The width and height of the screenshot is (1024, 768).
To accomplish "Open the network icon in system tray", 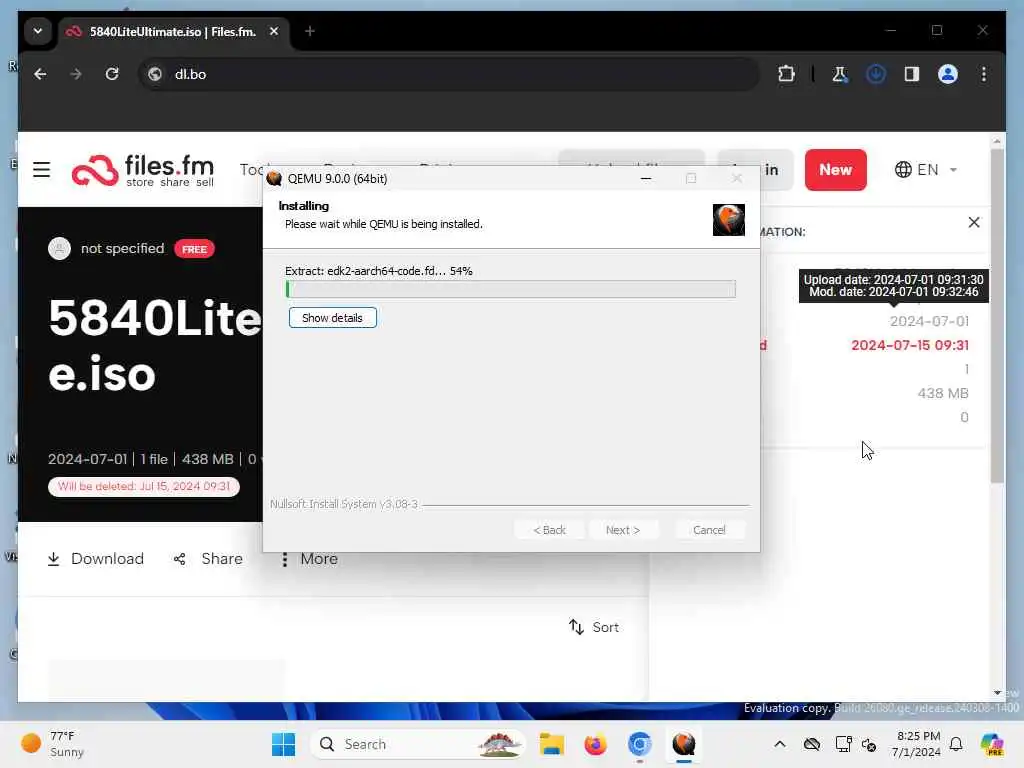I will 843,744.
